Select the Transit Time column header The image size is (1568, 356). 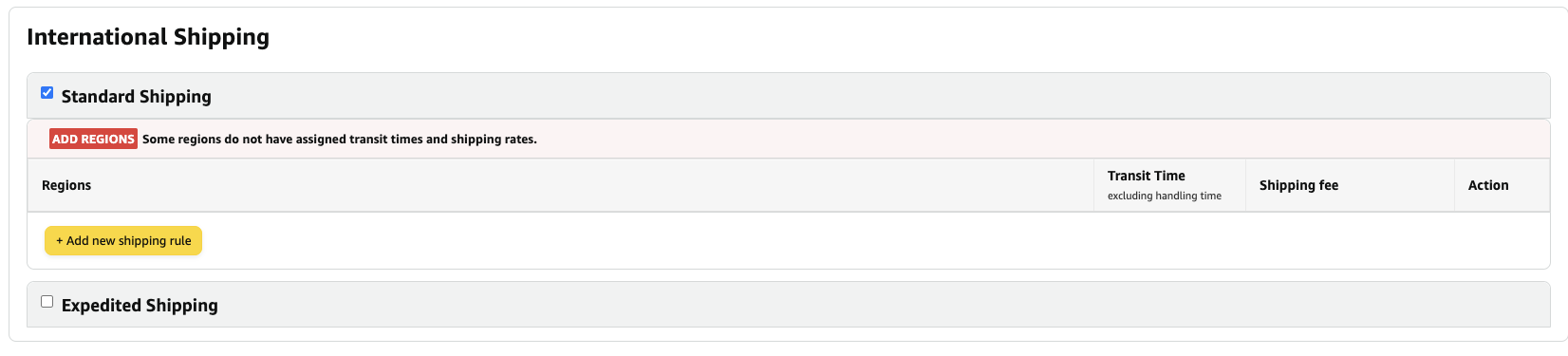1146,176
